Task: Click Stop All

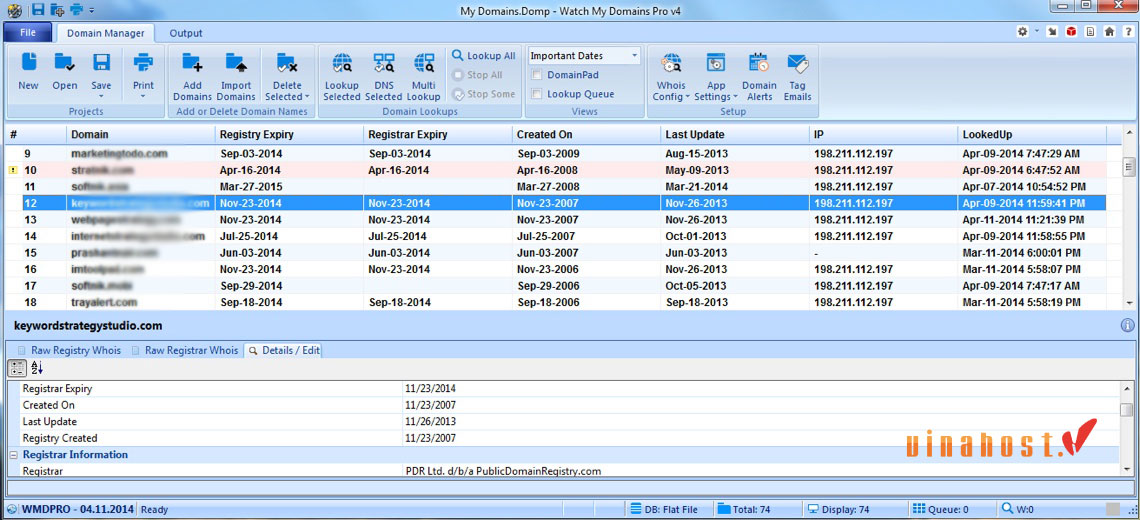Action: pos(477,74)
